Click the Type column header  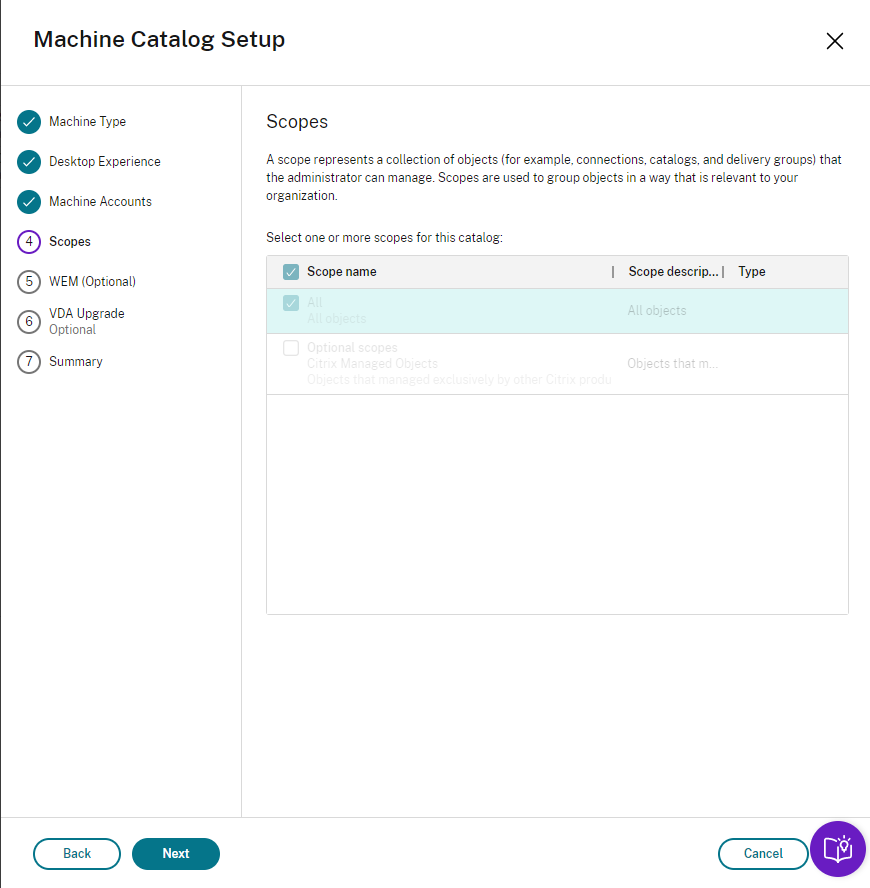pos(752,272)
